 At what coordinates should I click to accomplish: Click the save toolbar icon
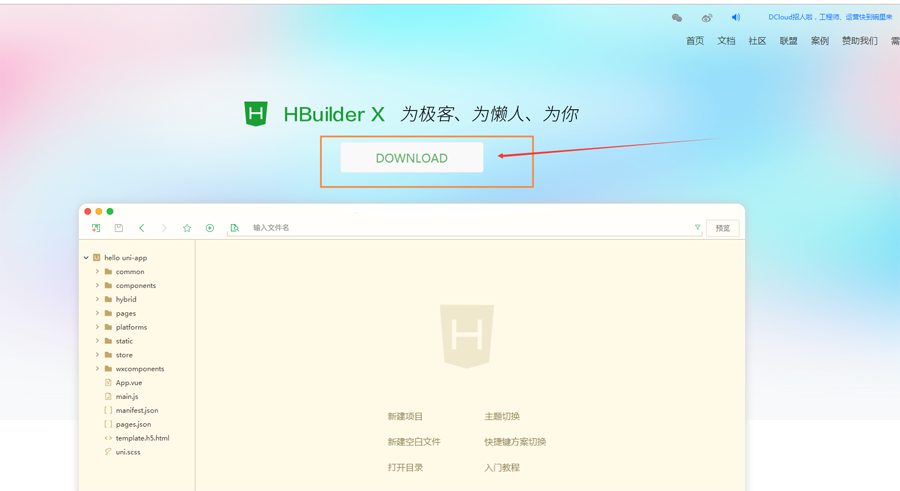point(119,228)
